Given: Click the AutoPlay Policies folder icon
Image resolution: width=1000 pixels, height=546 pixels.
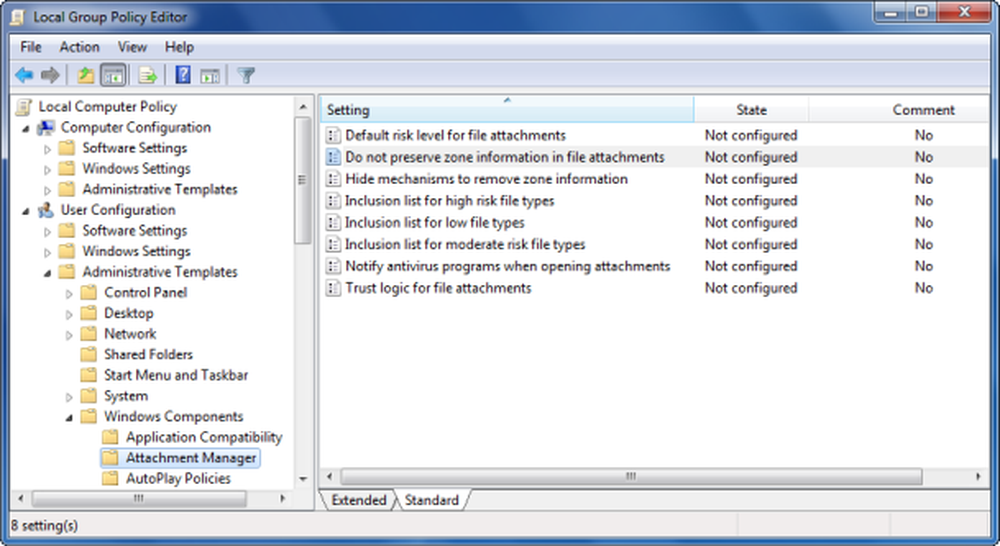Looking at the screenshot, I should click(x=110, y=478).
